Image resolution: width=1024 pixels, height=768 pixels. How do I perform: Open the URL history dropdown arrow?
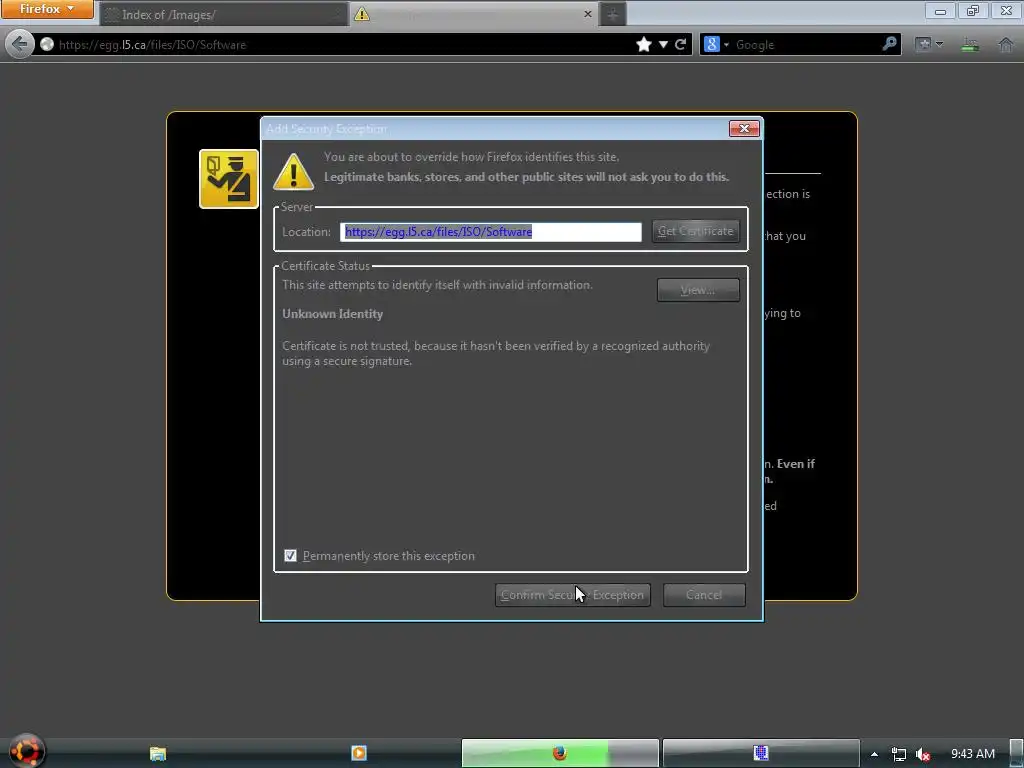pos(663,44)
